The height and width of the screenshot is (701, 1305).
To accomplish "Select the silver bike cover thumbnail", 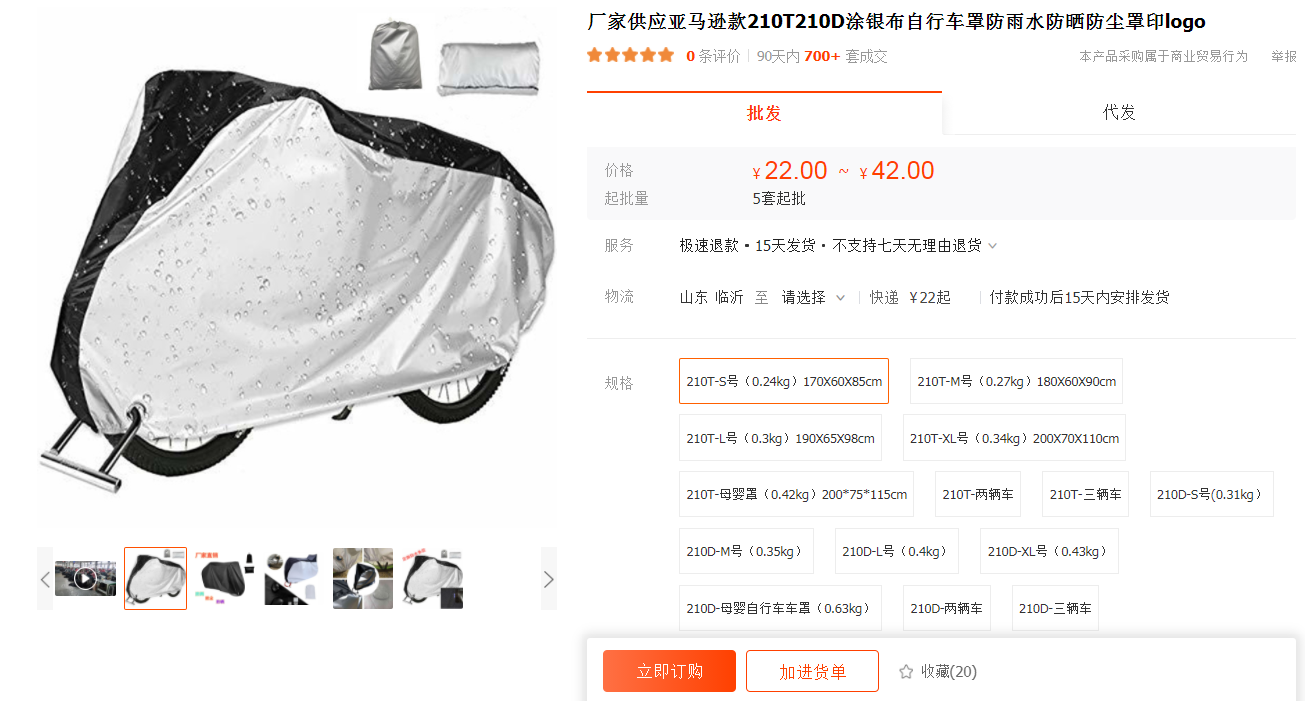I will click(x=155, y=578).
